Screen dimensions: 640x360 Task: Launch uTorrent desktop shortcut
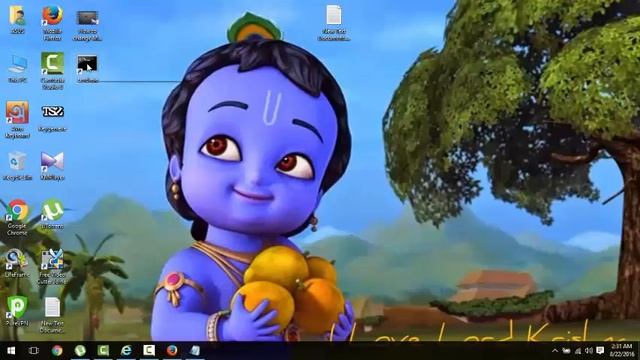point(52,214)
